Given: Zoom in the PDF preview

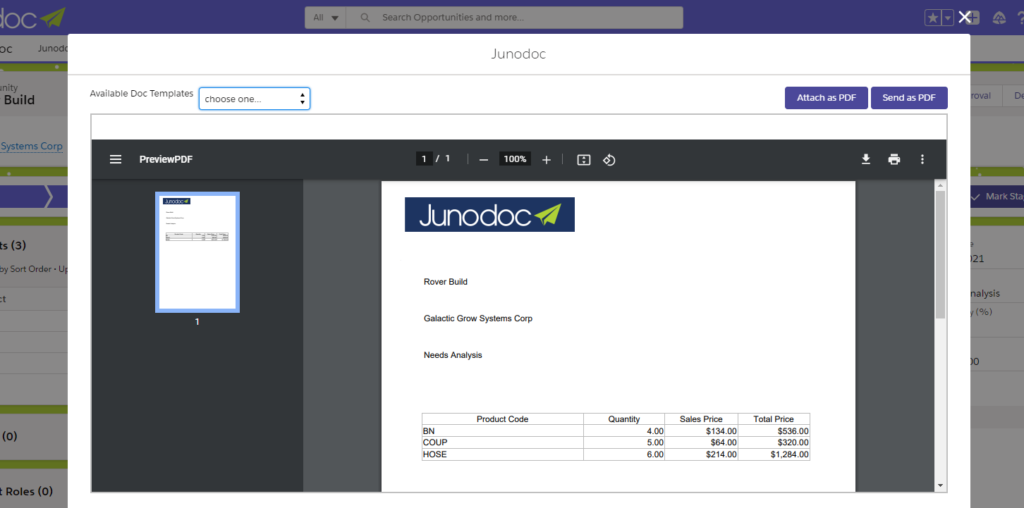Looking at the screenshot, I should 546,160.
